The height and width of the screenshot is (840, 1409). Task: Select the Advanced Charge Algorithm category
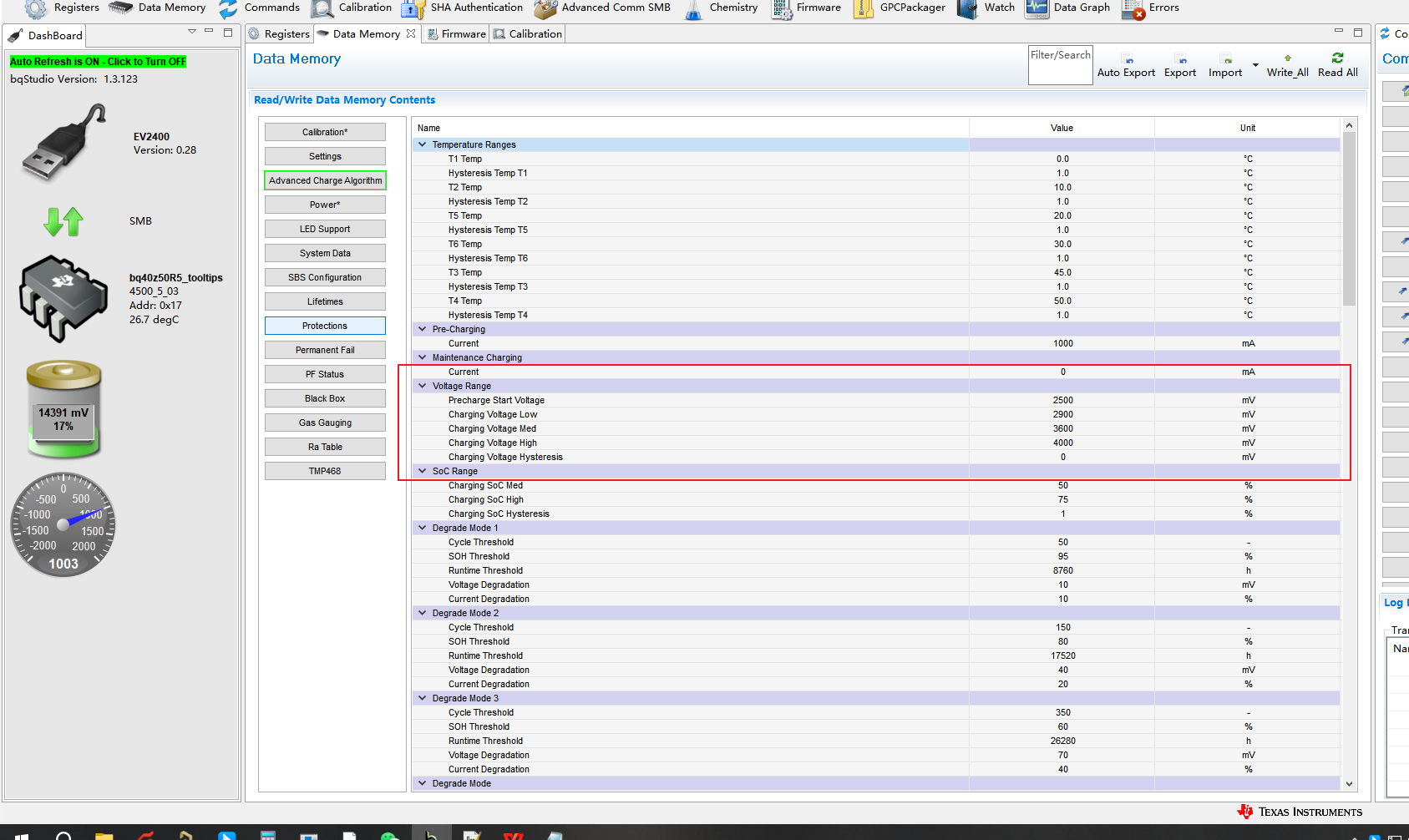325,180
